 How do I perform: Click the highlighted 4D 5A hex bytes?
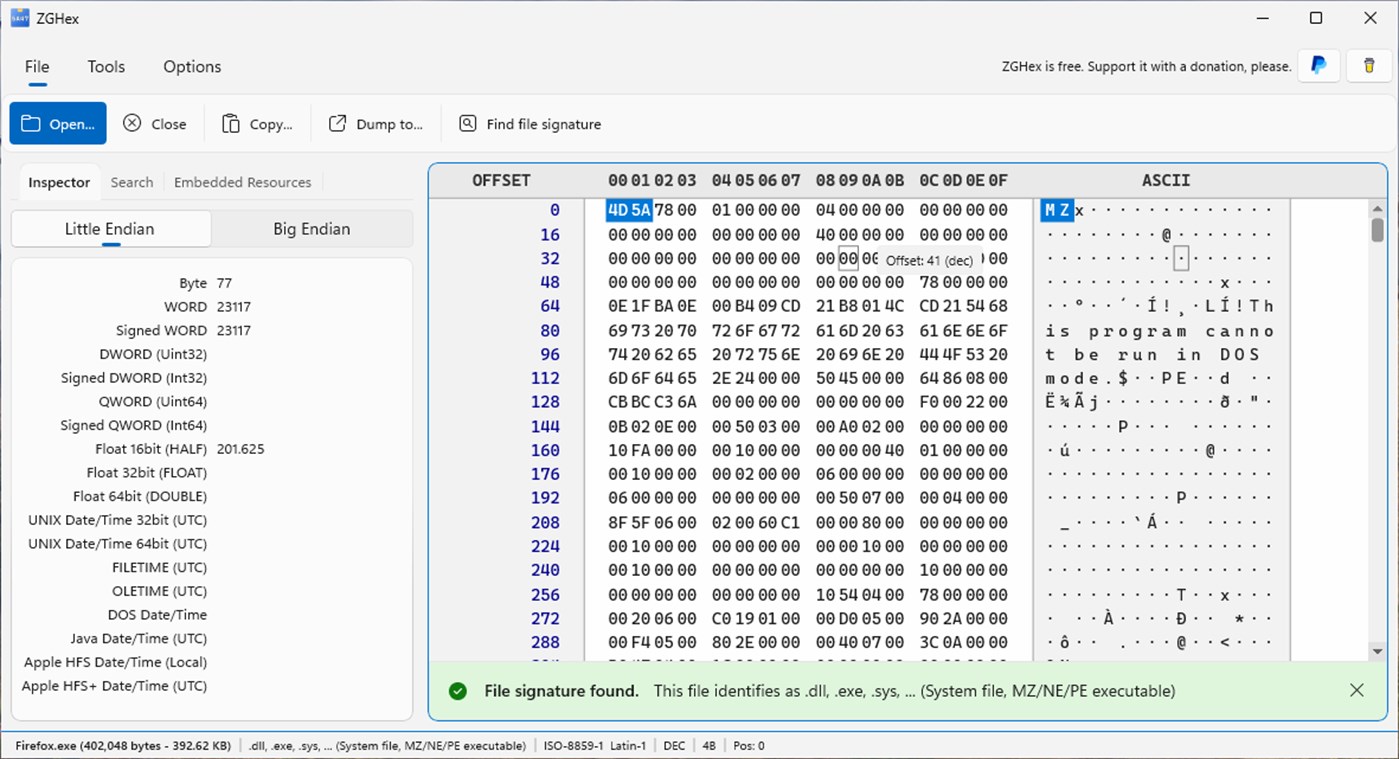[629, 210]
